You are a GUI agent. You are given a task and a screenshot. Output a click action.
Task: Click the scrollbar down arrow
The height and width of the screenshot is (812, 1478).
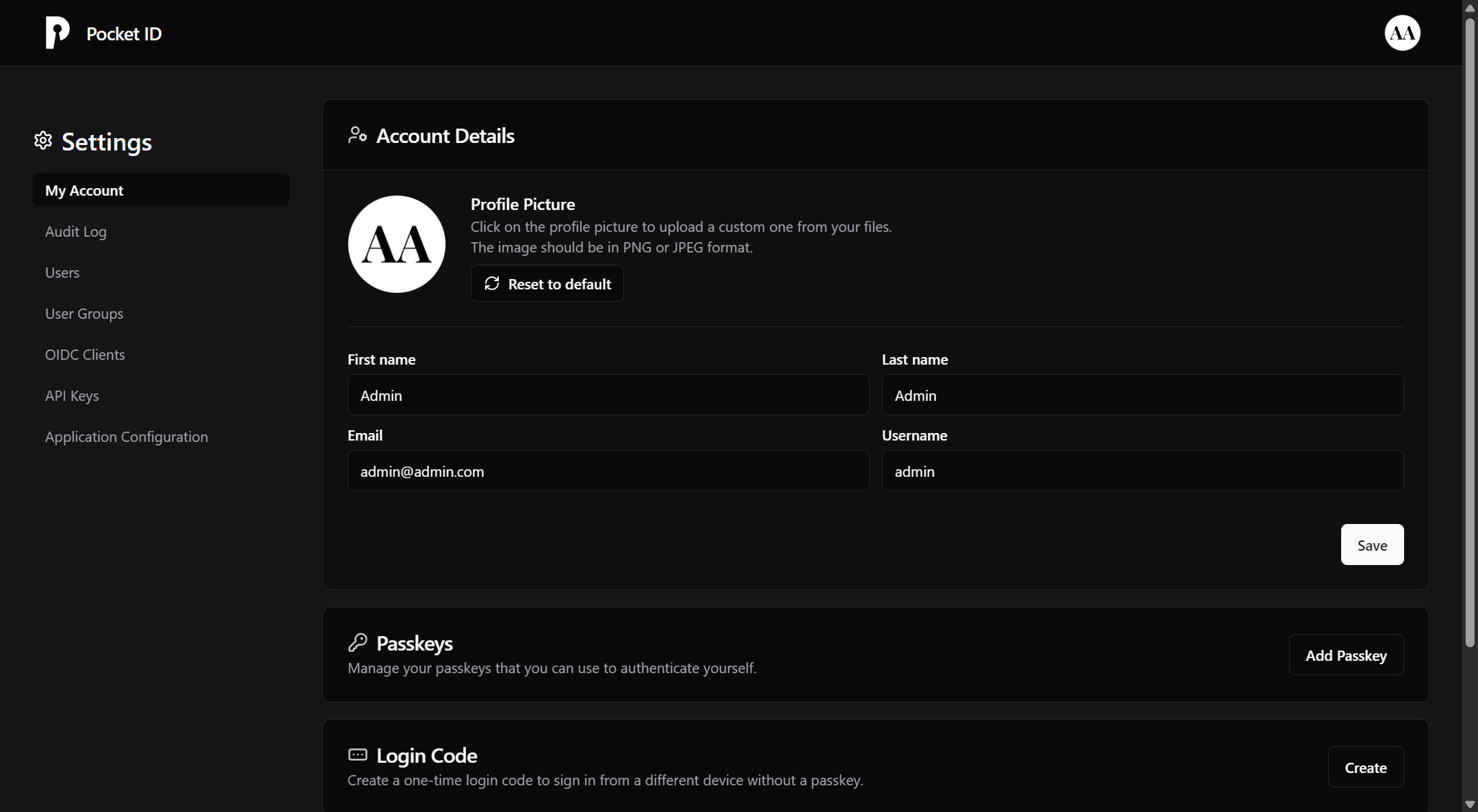pos(1469,803)
